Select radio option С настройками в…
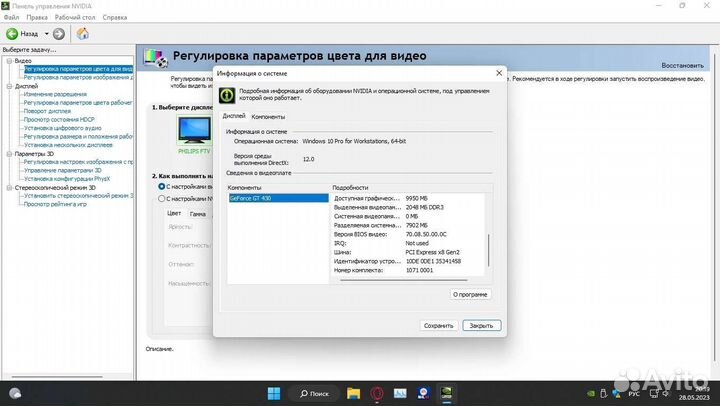 161,186
